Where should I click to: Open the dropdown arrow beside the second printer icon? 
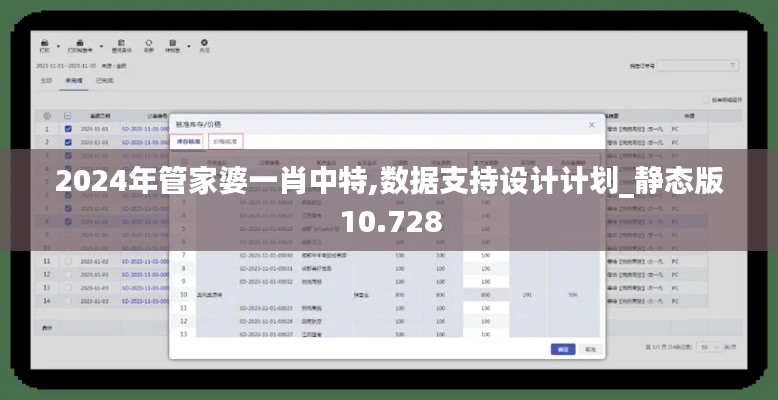pyautogui.click(x=101, y=47)
